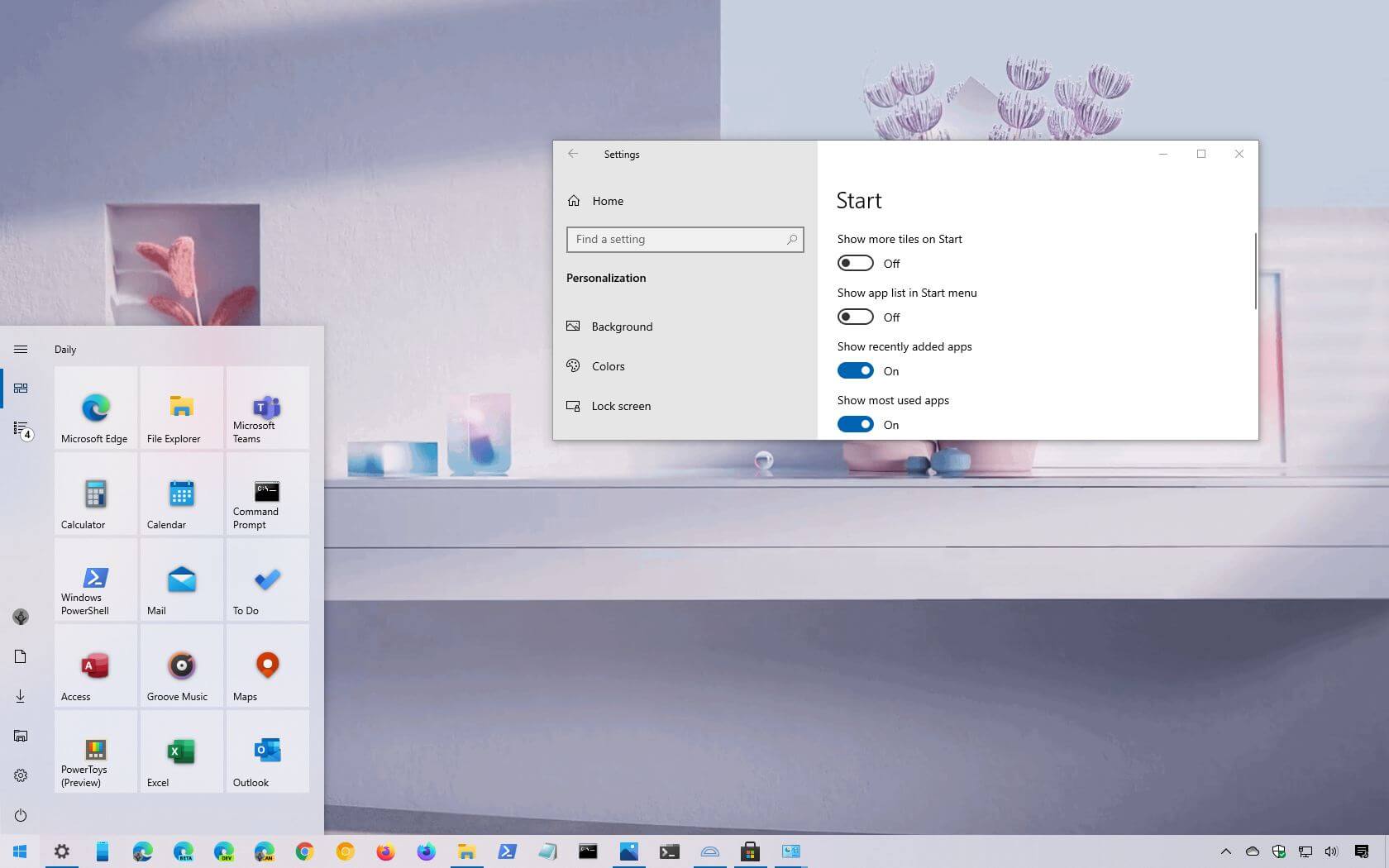The image size is (1389, 868).
Task: Launch the Command Prompt tile
Action: click(x=268, y=494)
